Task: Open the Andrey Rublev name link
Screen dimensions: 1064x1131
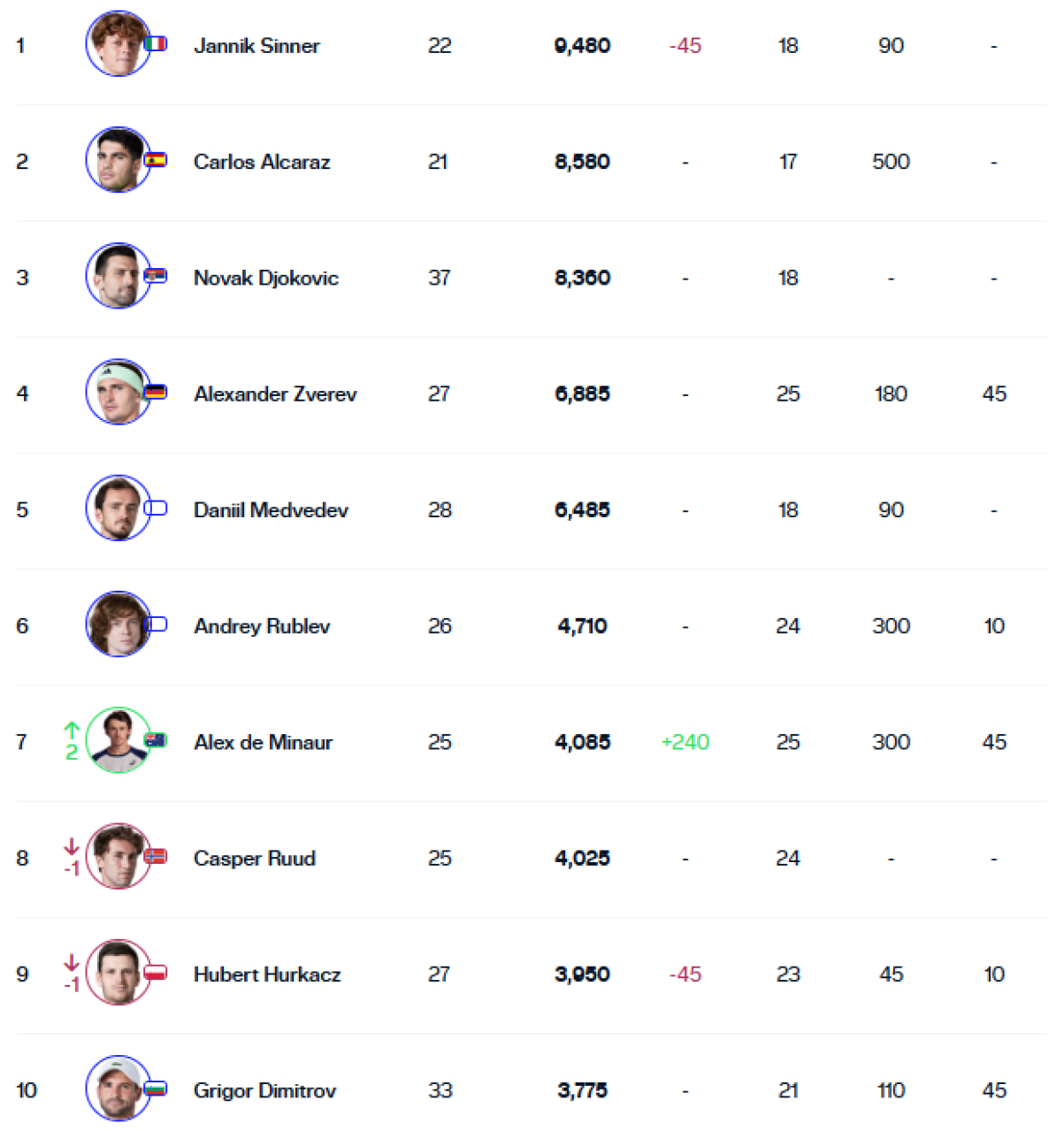Action: 262,626
